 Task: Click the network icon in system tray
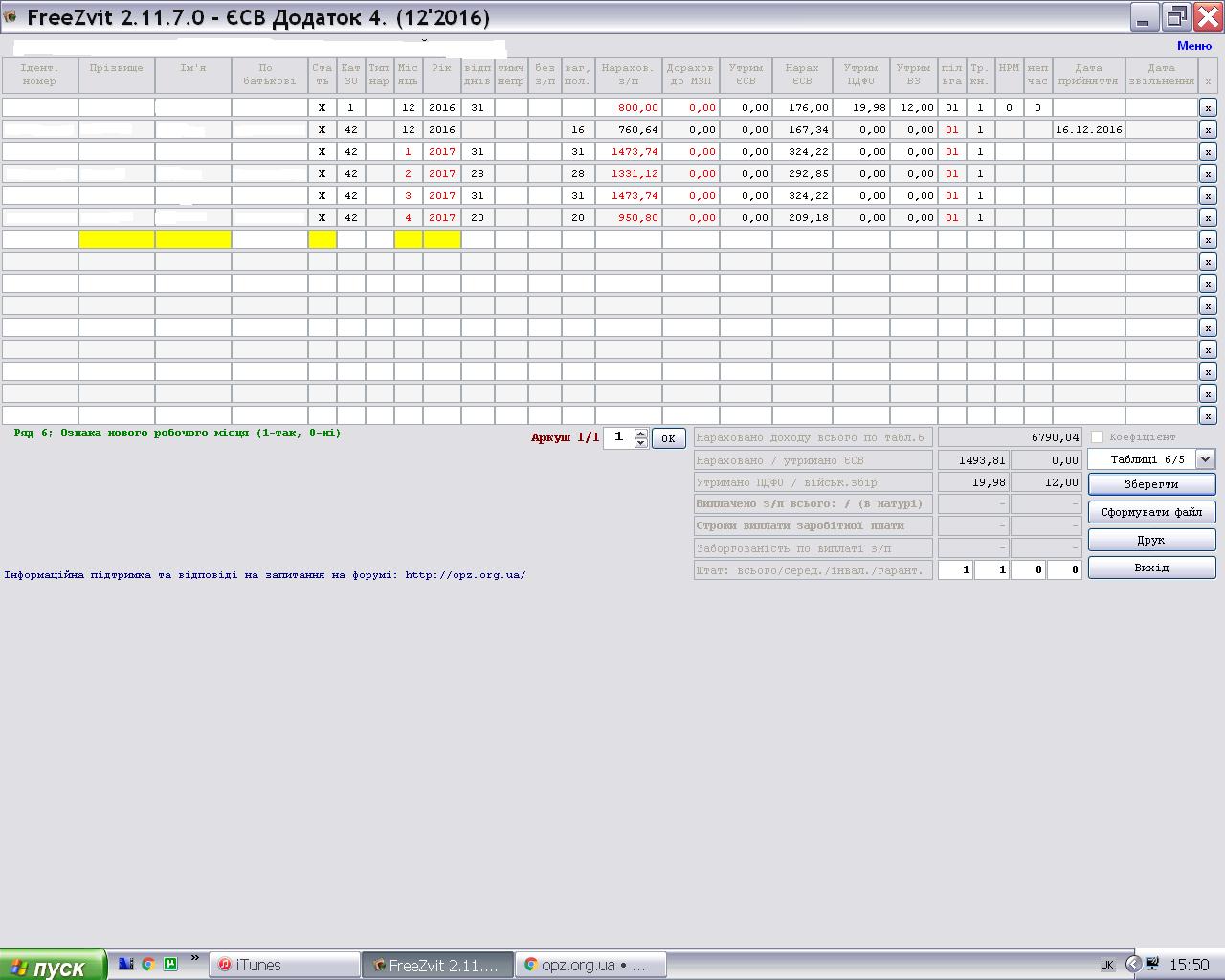coord(1153,964)
